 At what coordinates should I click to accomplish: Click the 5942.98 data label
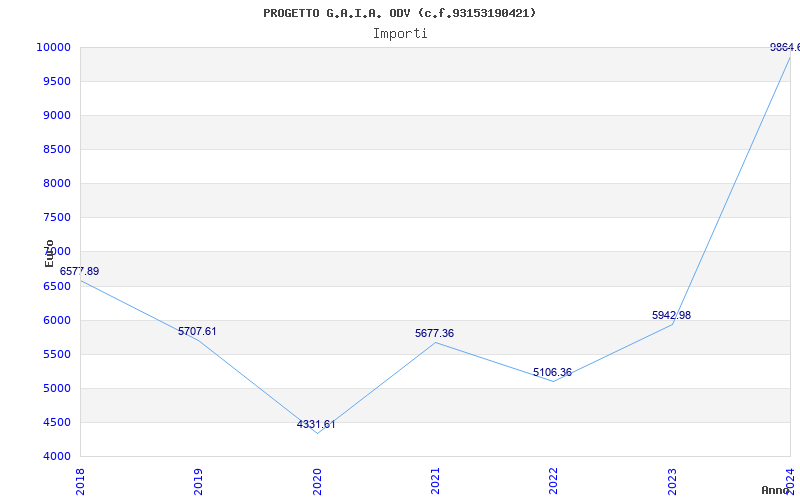pos(671,315)
